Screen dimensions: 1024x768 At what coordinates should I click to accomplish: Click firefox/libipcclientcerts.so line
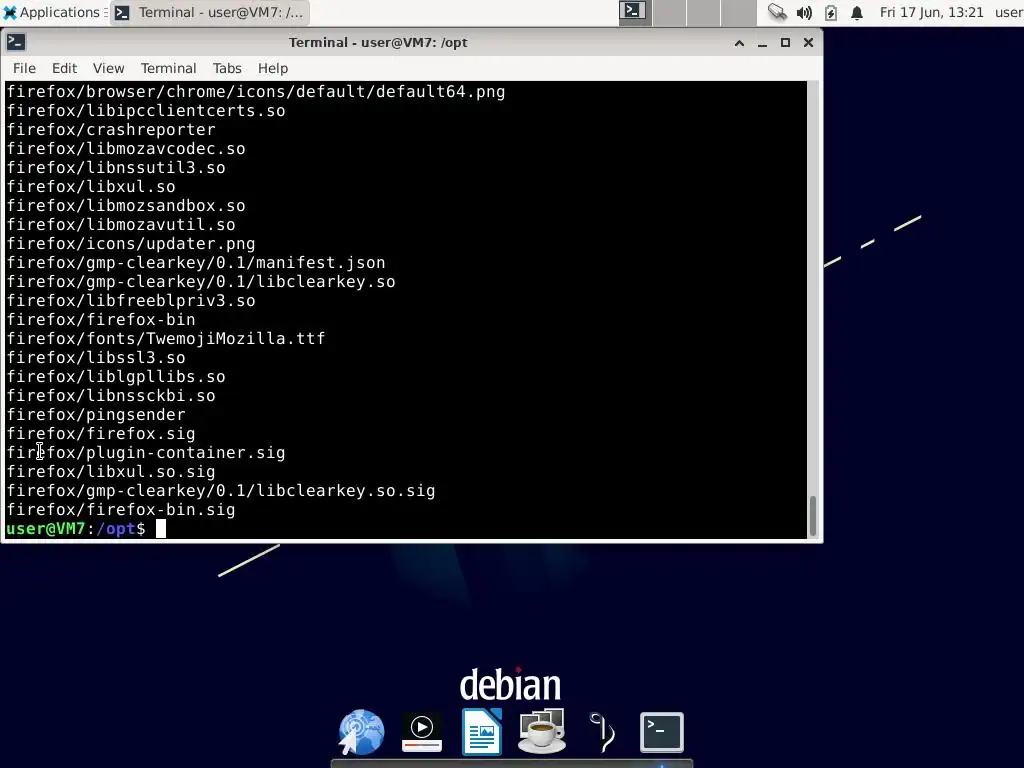[146, 111]
